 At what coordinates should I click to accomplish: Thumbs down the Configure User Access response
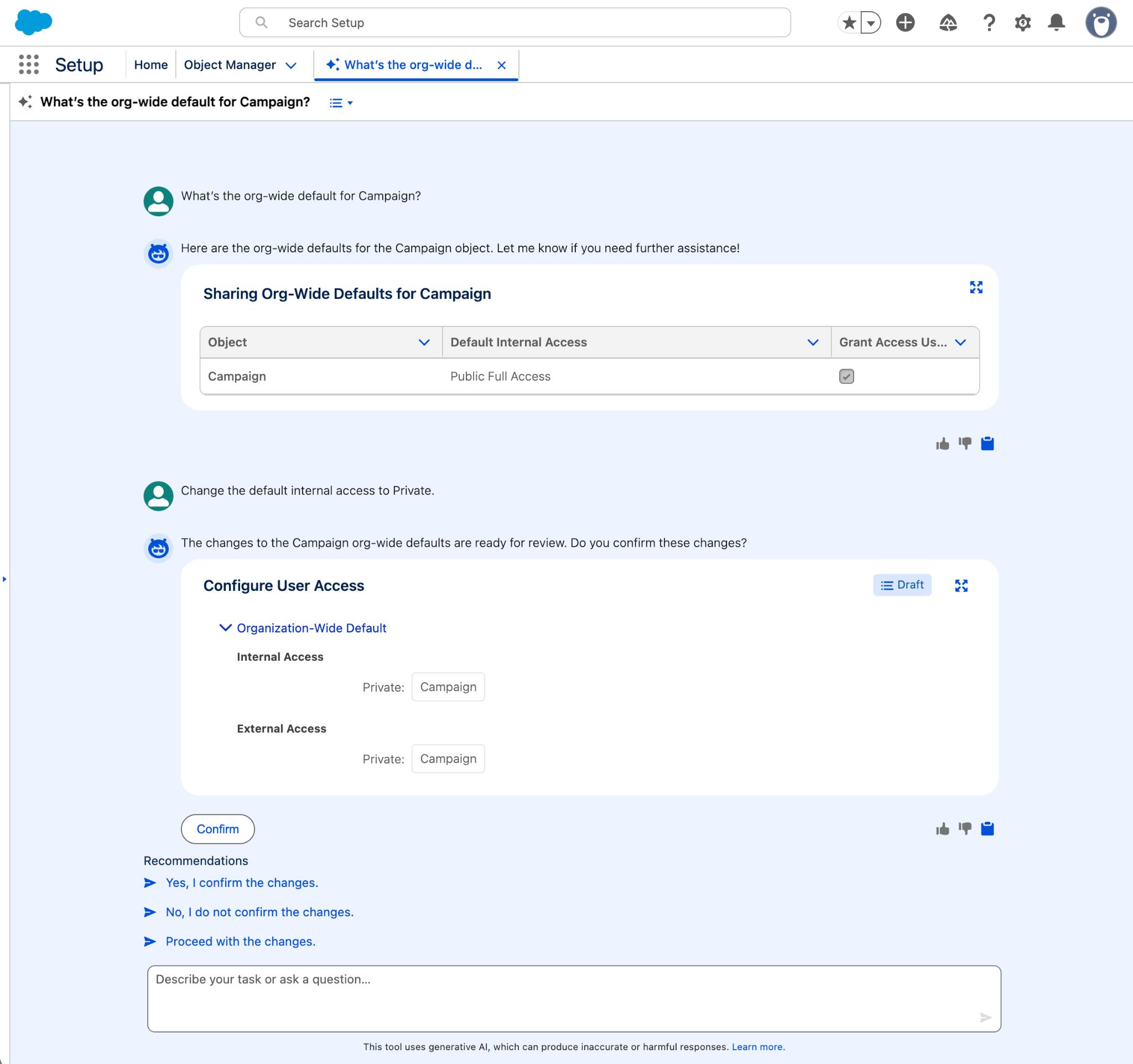[x=964, y=829]
